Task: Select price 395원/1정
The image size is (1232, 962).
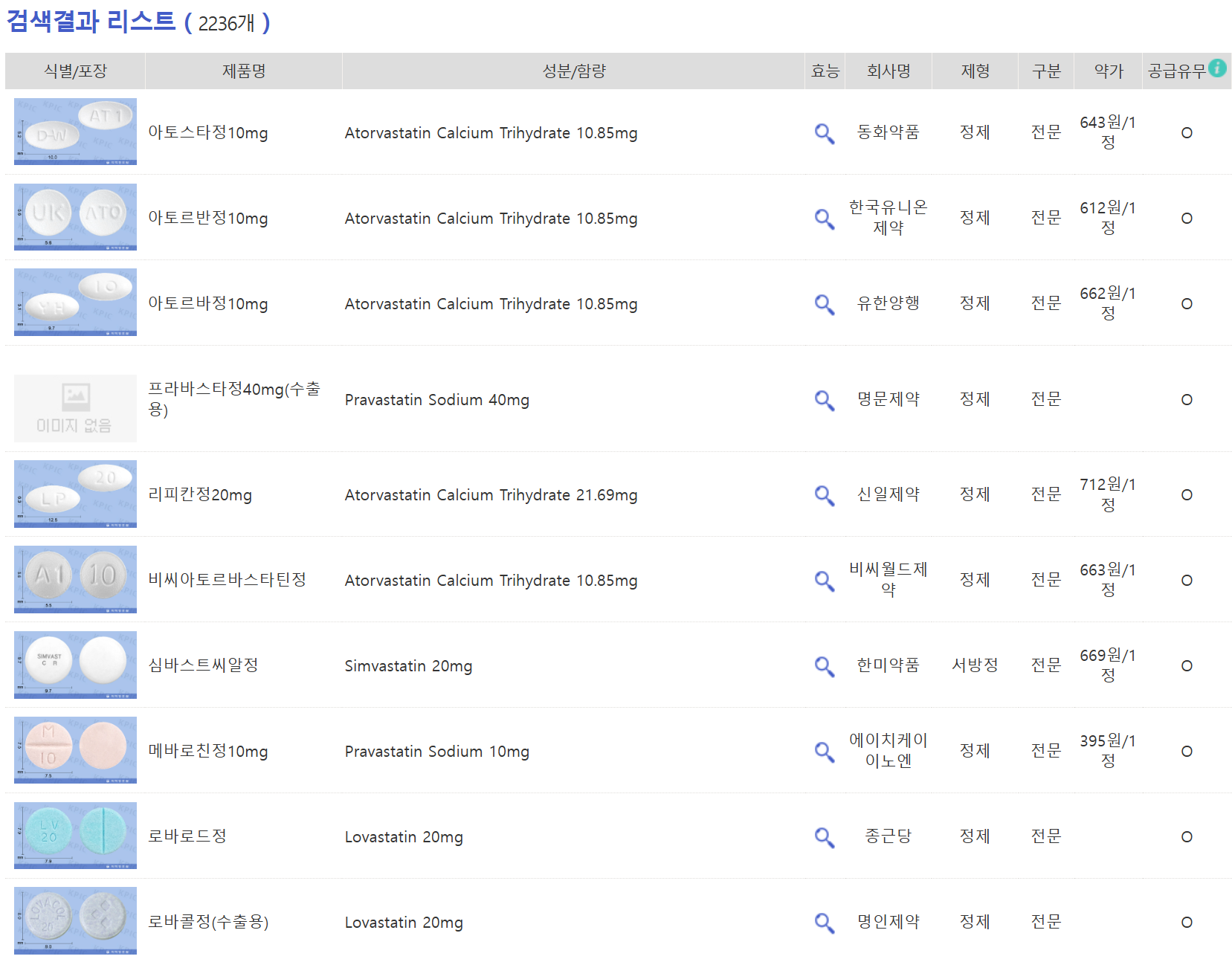Action: (1108, 750)
